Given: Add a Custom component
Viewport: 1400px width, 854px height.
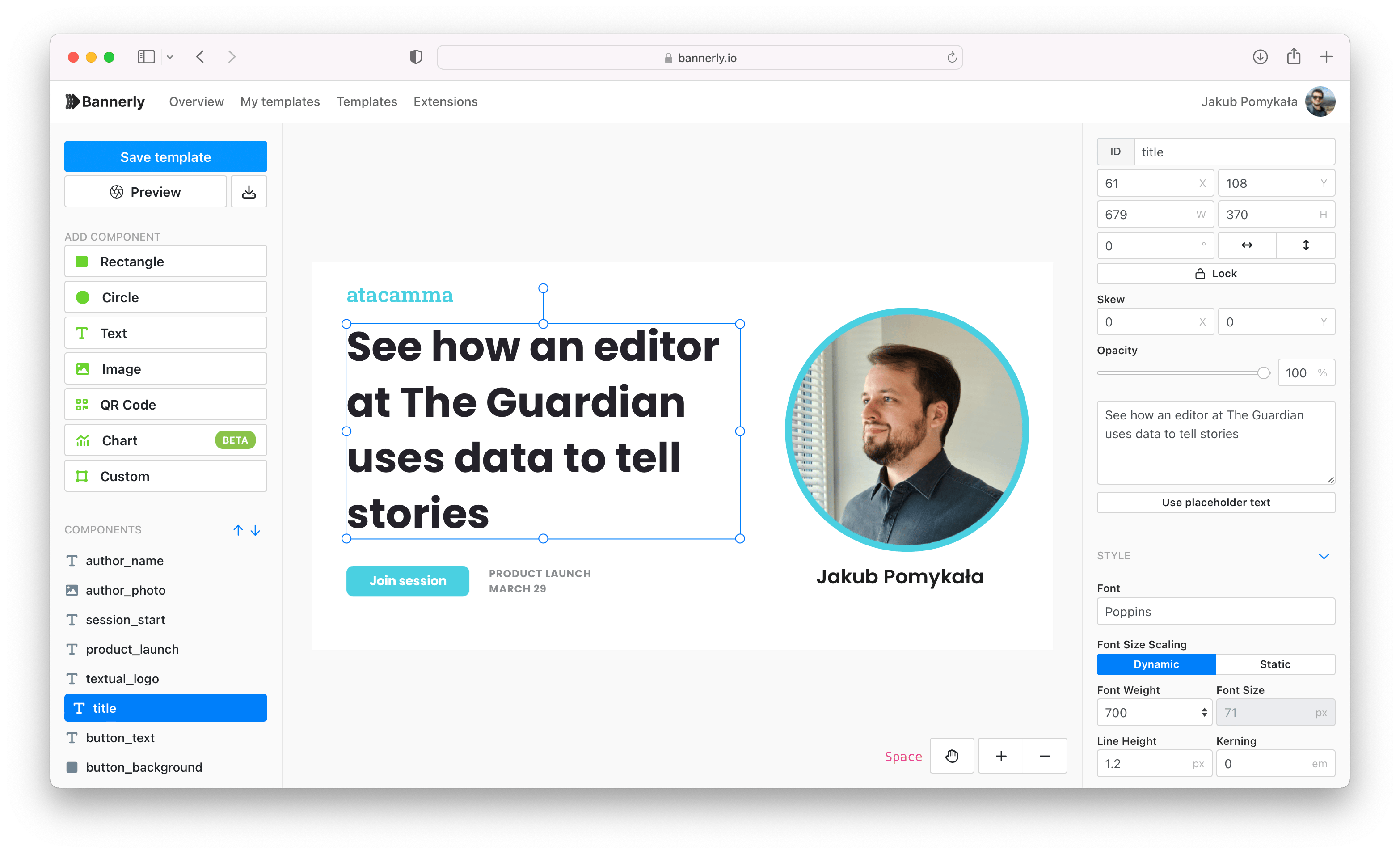Looking at the screenshot, I should click(165, 476).
